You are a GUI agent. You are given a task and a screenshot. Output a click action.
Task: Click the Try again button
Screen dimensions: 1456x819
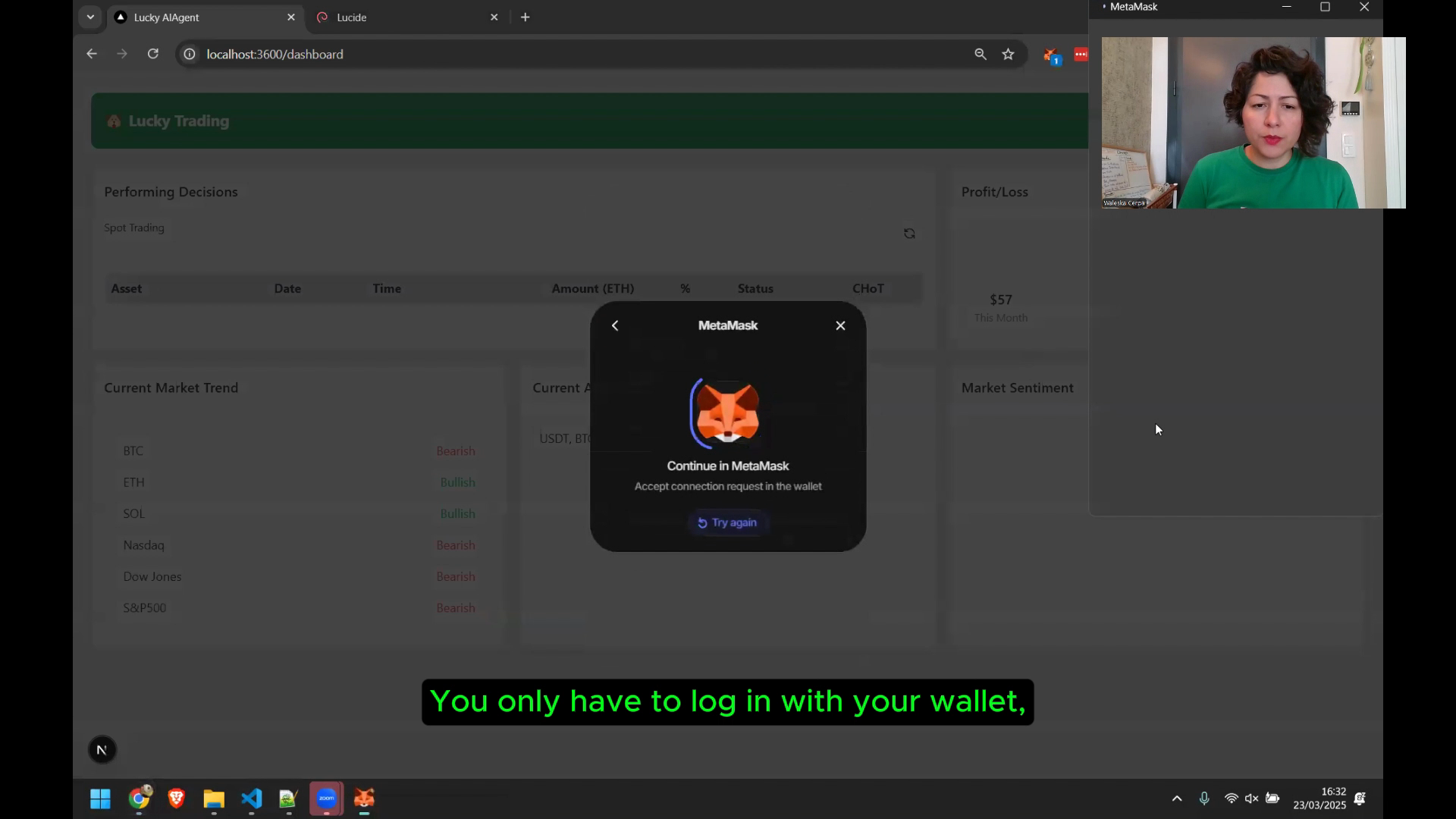click(x=727, y=522)
